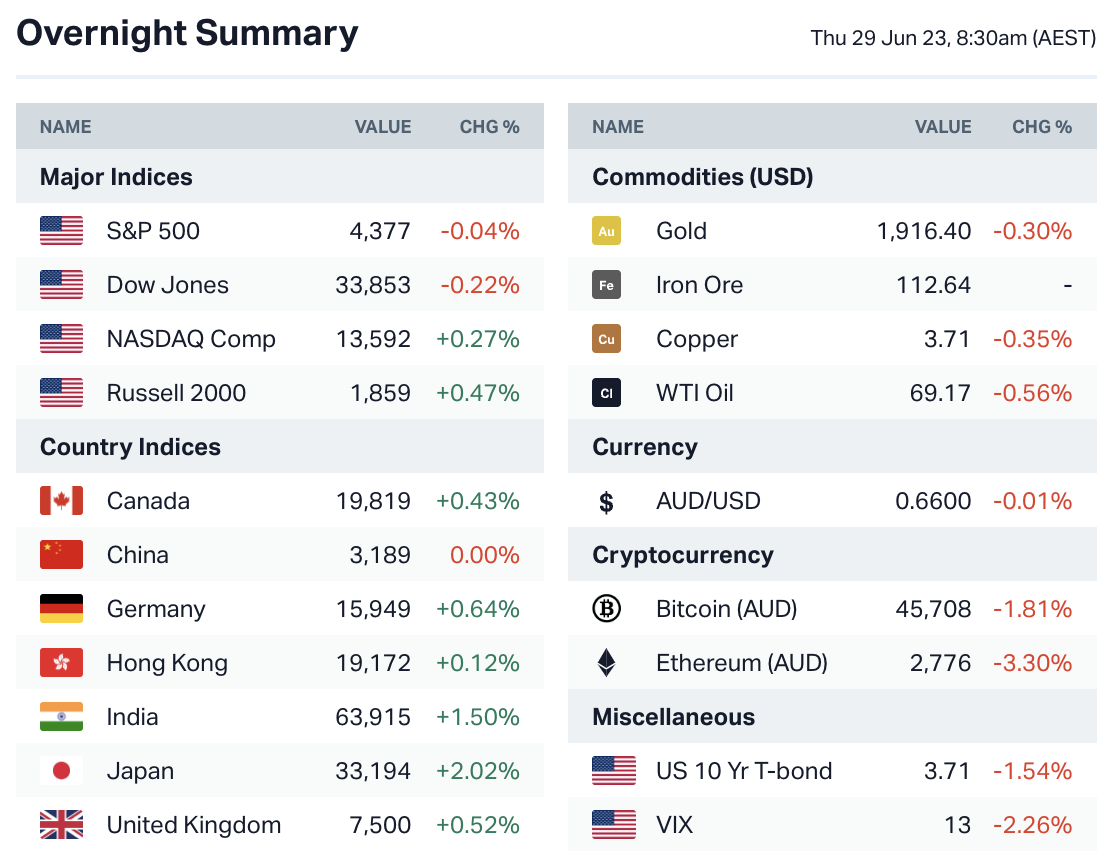This screenshot has height=858, width=1108.
Task: Click the United Kingdom flag icon
Action: (x=61, y=825)
